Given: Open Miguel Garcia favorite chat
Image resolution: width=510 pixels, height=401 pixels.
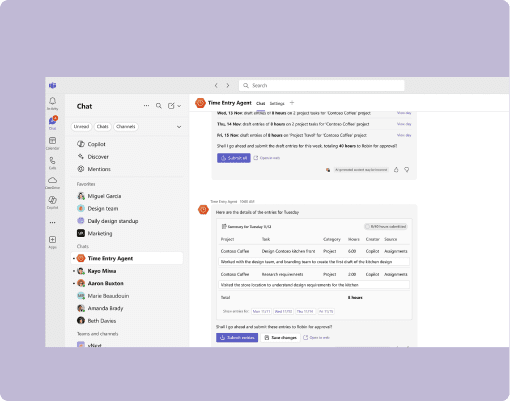Looking at the screenshot, I should 127,196.
